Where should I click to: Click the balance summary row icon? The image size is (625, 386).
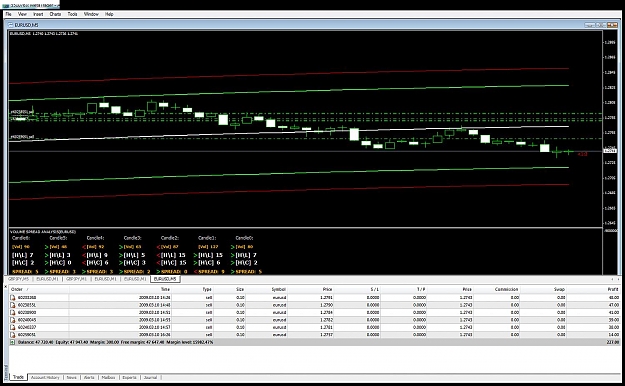13,342
